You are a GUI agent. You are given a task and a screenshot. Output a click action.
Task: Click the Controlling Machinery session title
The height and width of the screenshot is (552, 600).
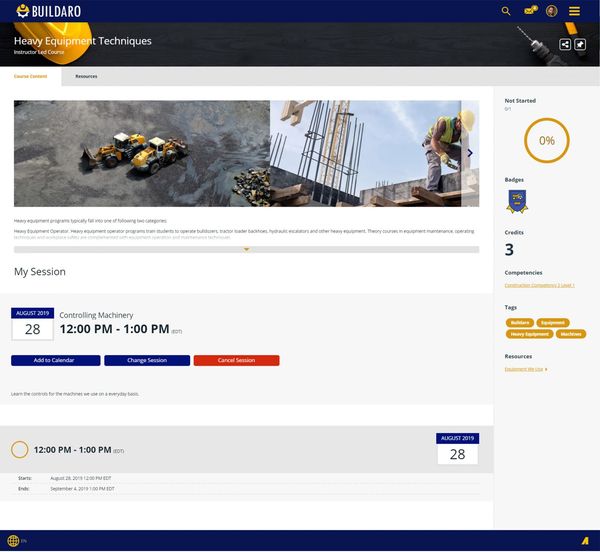tap(96, 315)
